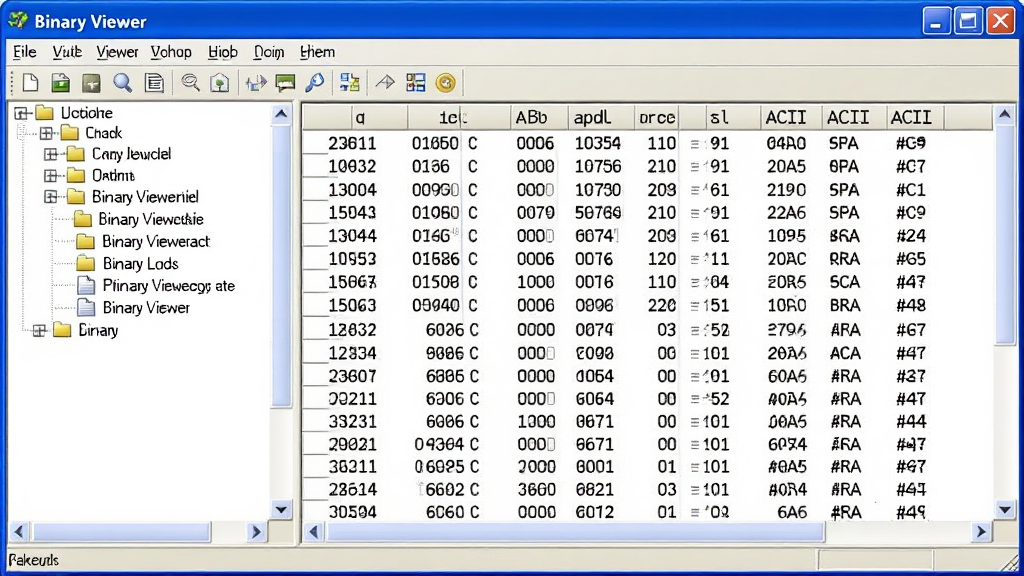Sort by the apdL column header
The image size is (1024, 576).
point(601,118)
